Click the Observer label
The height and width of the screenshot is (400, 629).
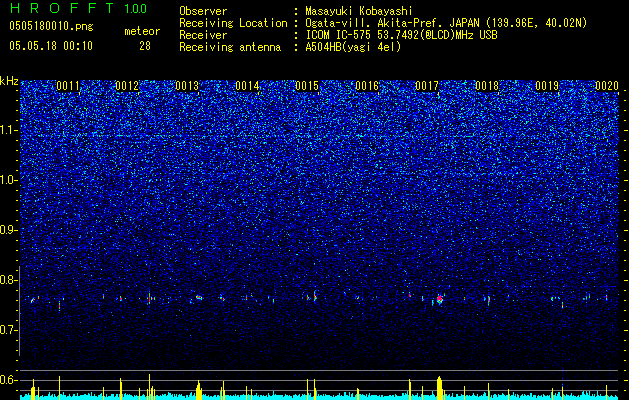pos(203,11)
